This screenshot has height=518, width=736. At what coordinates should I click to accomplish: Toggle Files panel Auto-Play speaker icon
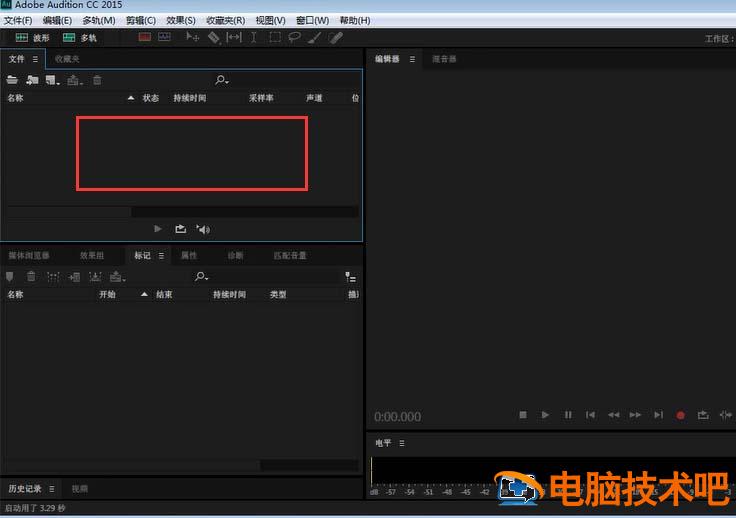[203, 229]
